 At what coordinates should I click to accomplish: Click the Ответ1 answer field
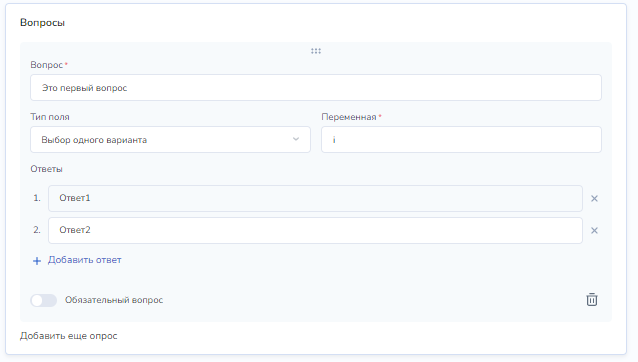pos(315,198)
